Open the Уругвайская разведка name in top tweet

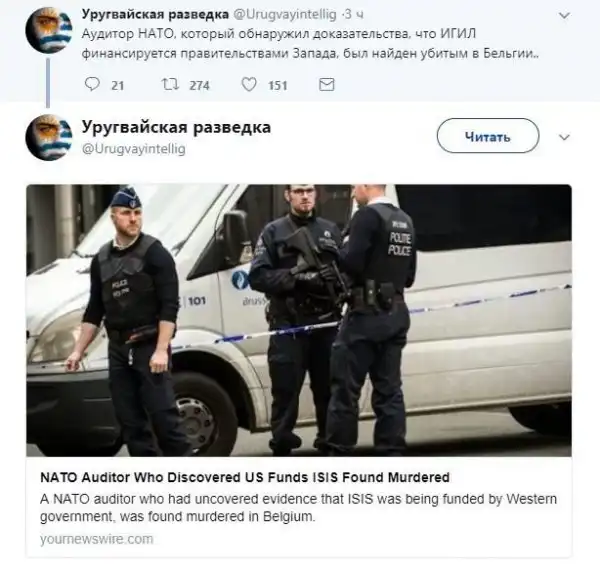[x=155, y=14]
